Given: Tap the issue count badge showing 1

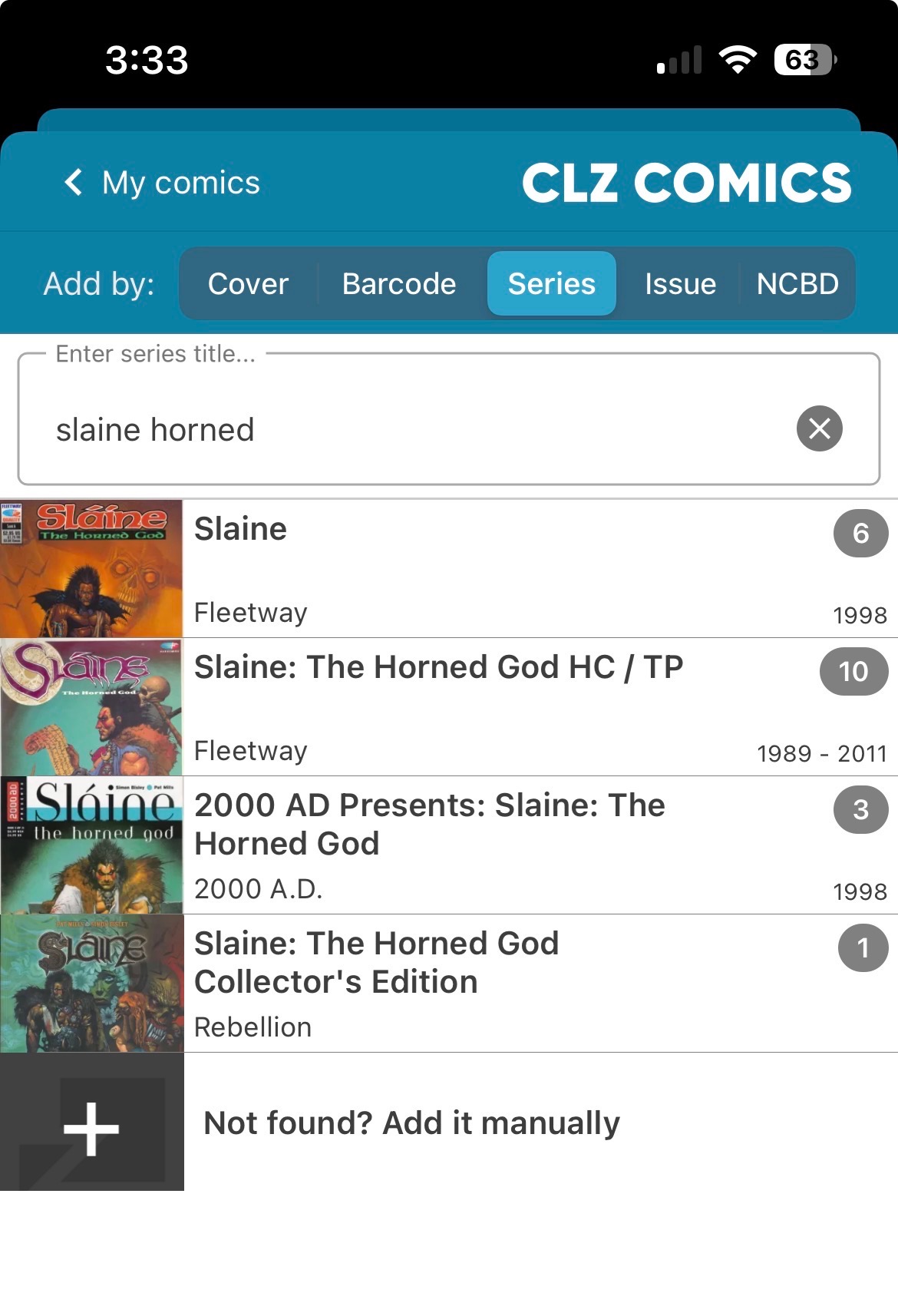Looking at the screenshot, I should click(x=863, y=948).
